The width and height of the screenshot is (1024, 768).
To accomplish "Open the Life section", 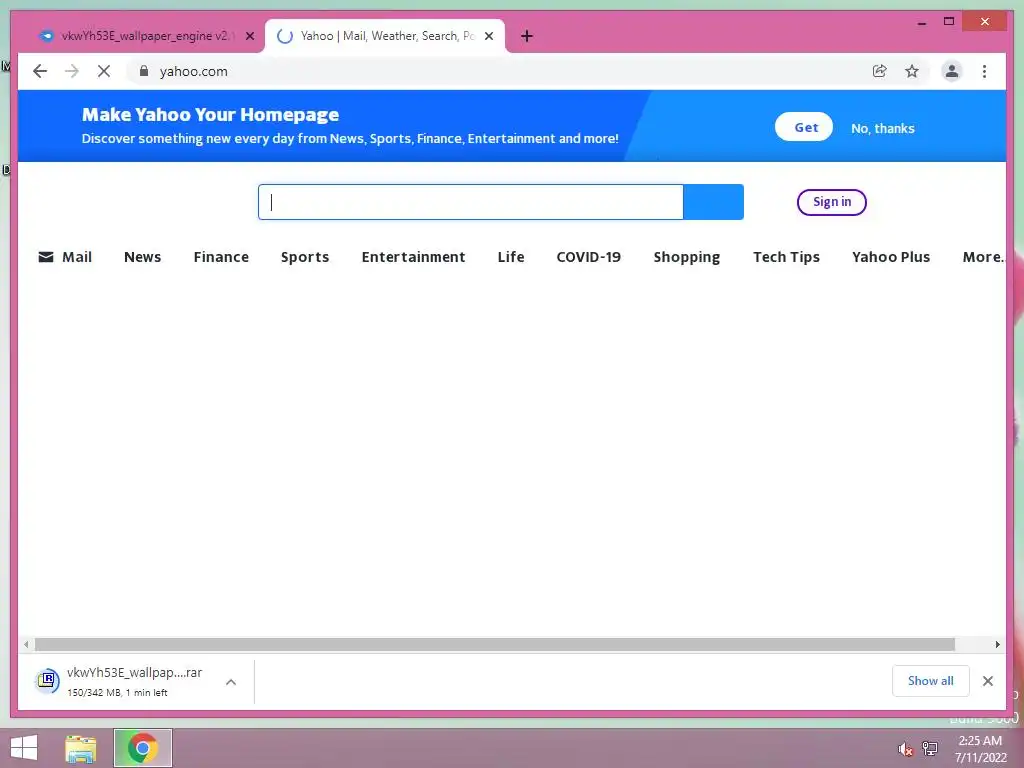I will coord(511,257).
